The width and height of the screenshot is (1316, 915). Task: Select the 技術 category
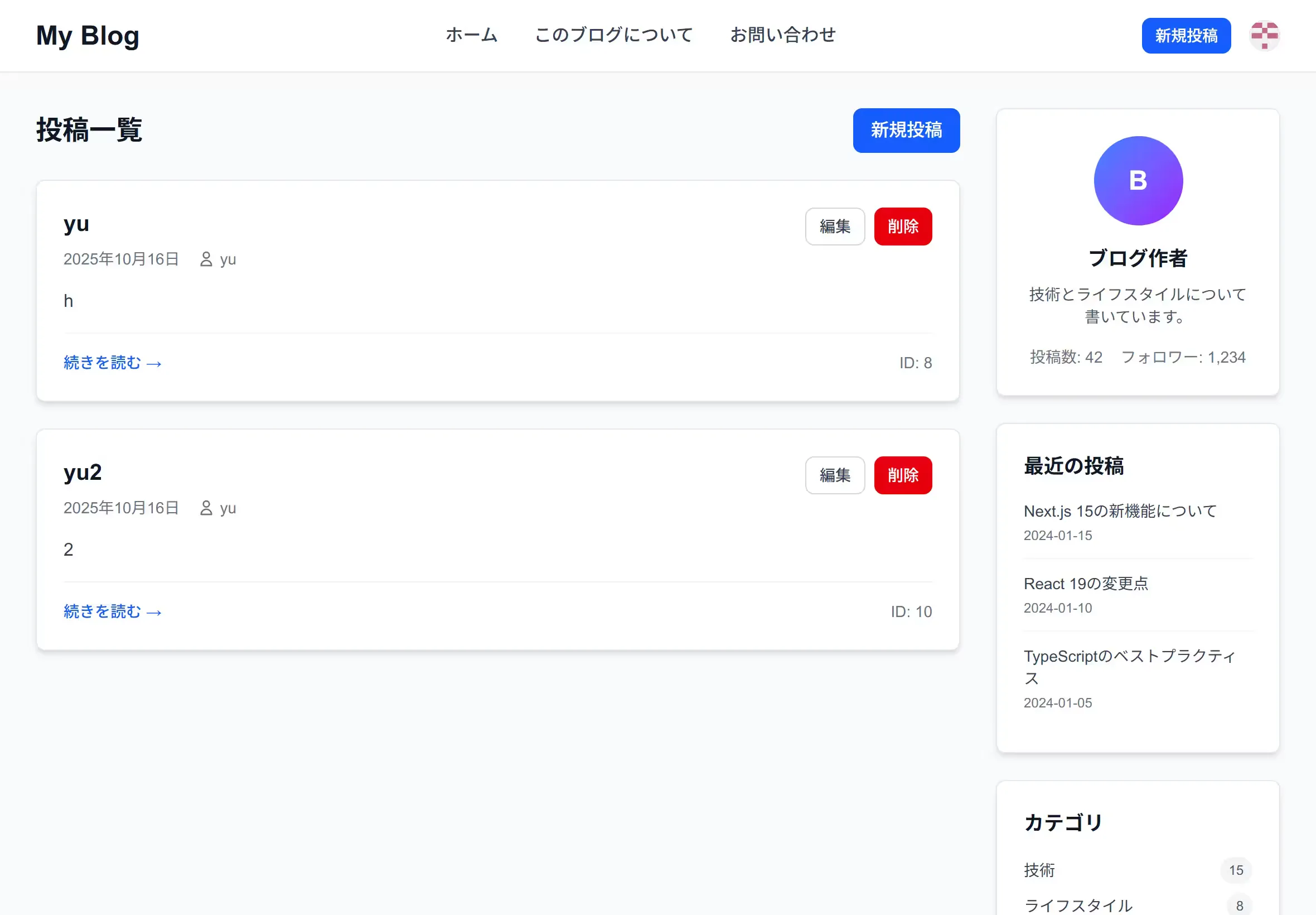pyautogui.click(x=1040, y=870)
